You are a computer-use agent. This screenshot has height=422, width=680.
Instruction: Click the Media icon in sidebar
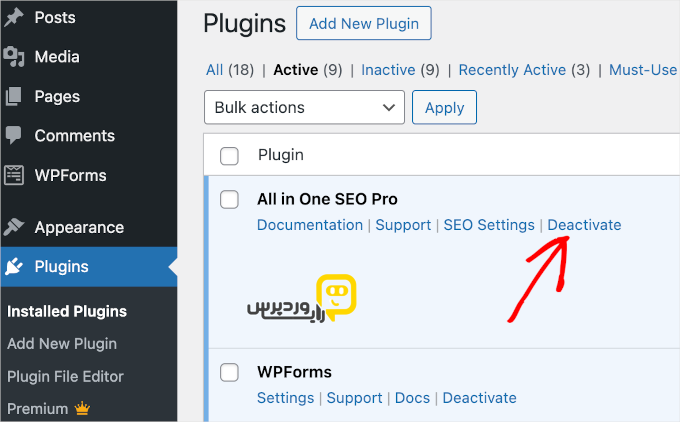click(14, 57)
